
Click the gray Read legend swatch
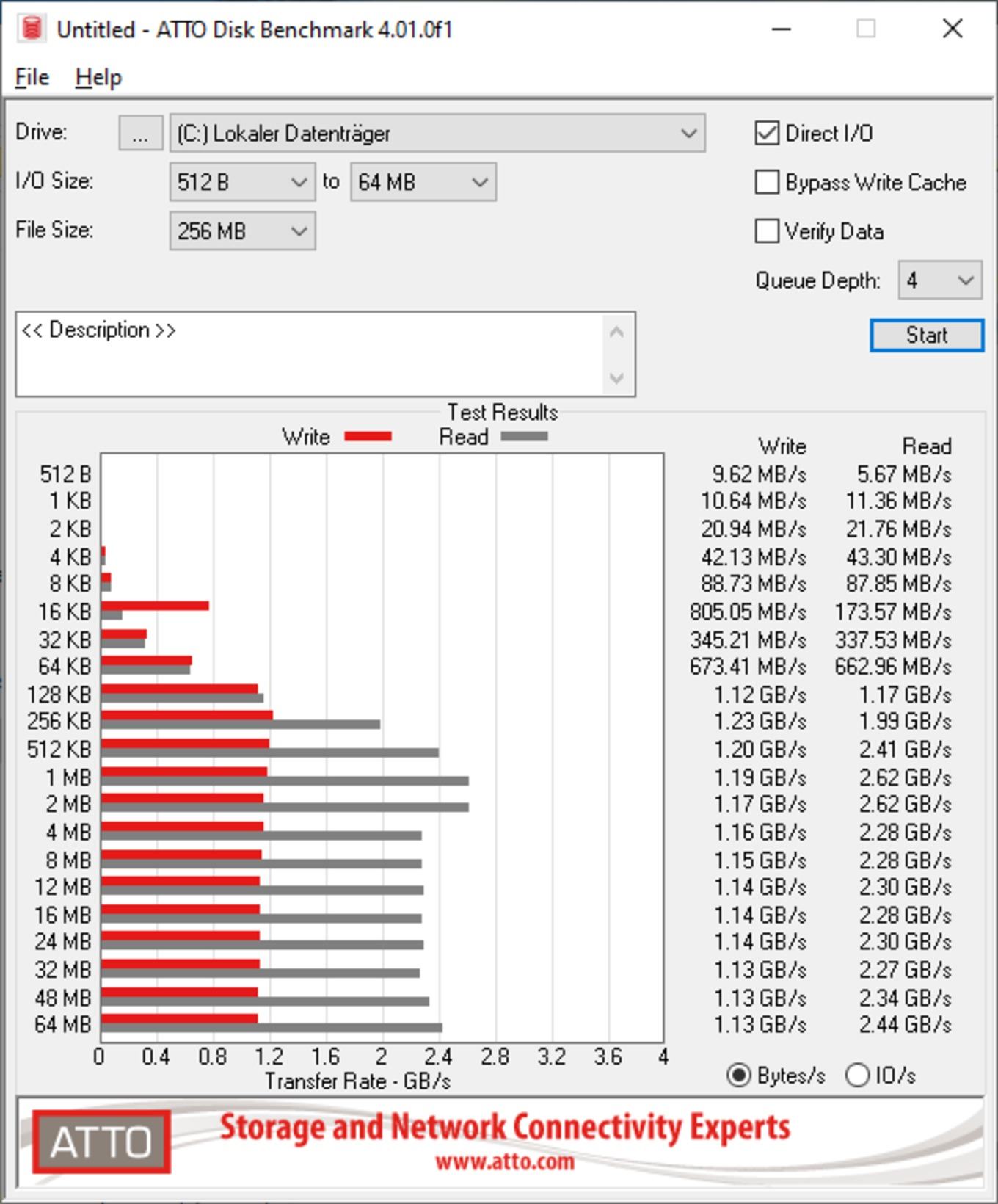coord(524,437)
